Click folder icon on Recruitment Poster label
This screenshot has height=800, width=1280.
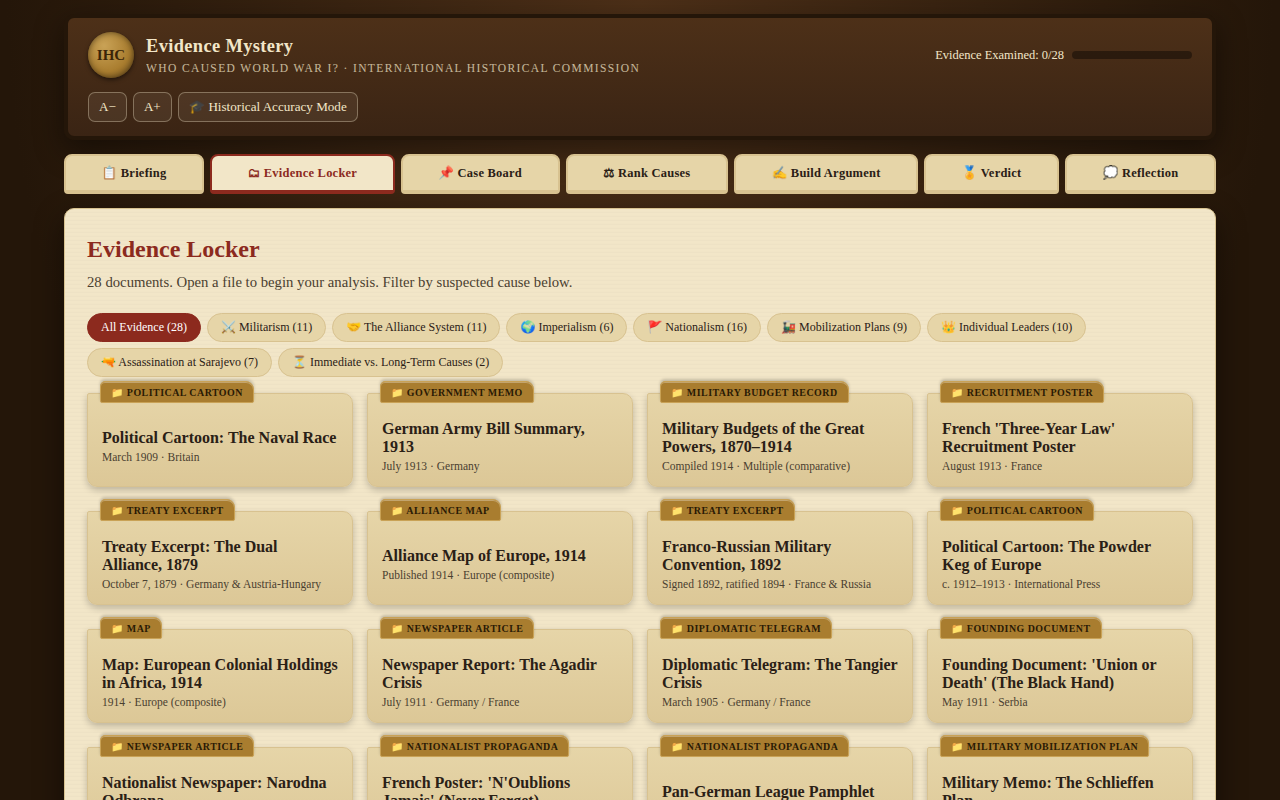pos(957,393)
